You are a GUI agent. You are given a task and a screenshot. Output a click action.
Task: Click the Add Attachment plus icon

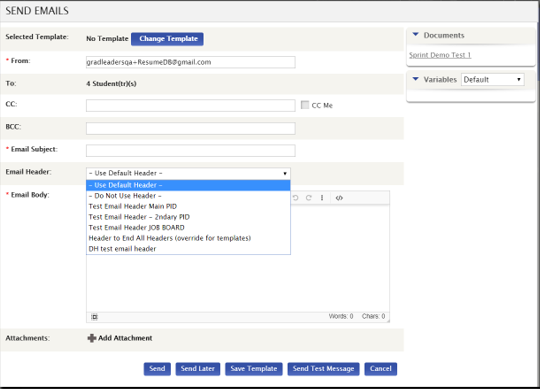point(92,338)
